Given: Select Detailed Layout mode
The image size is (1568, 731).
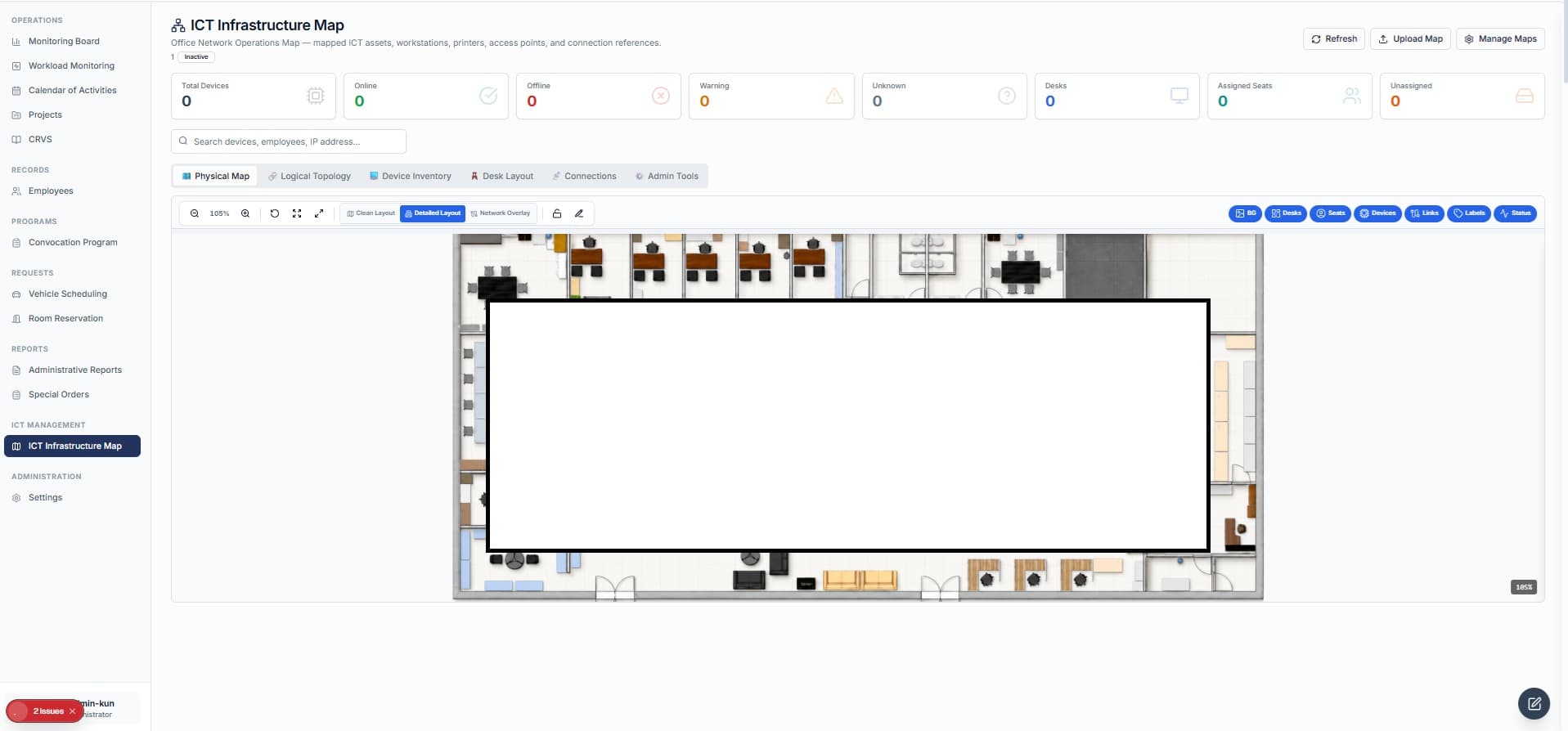Looking at the screenshot, I should 433,213.
